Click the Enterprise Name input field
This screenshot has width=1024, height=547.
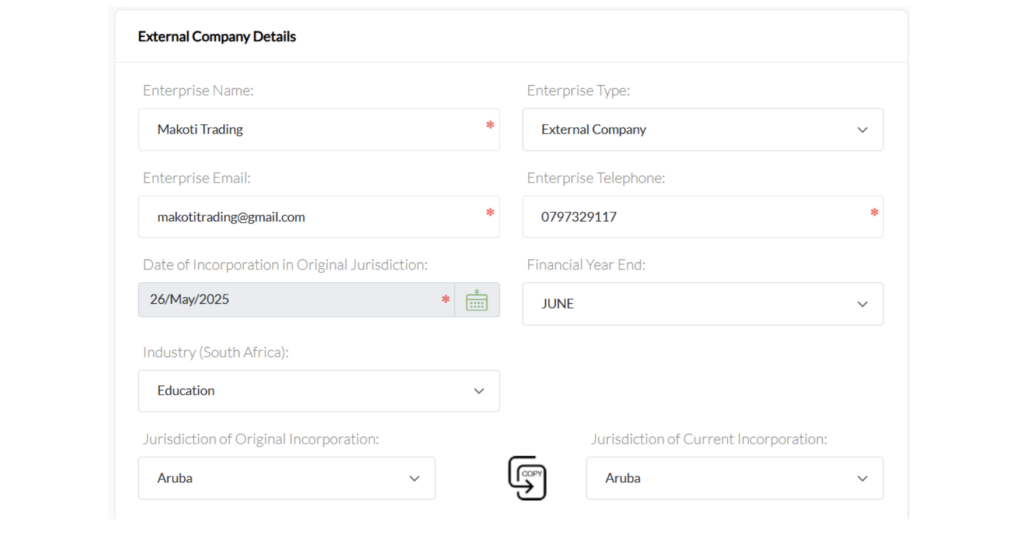pos(319,129)
